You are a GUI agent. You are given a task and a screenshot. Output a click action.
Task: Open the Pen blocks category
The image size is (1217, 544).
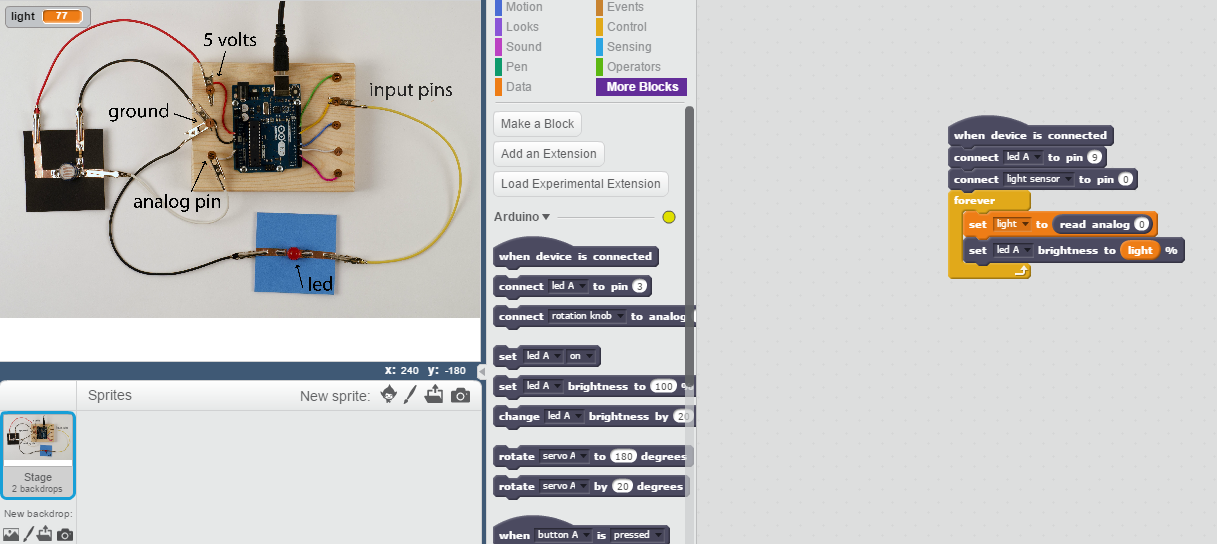517,67
